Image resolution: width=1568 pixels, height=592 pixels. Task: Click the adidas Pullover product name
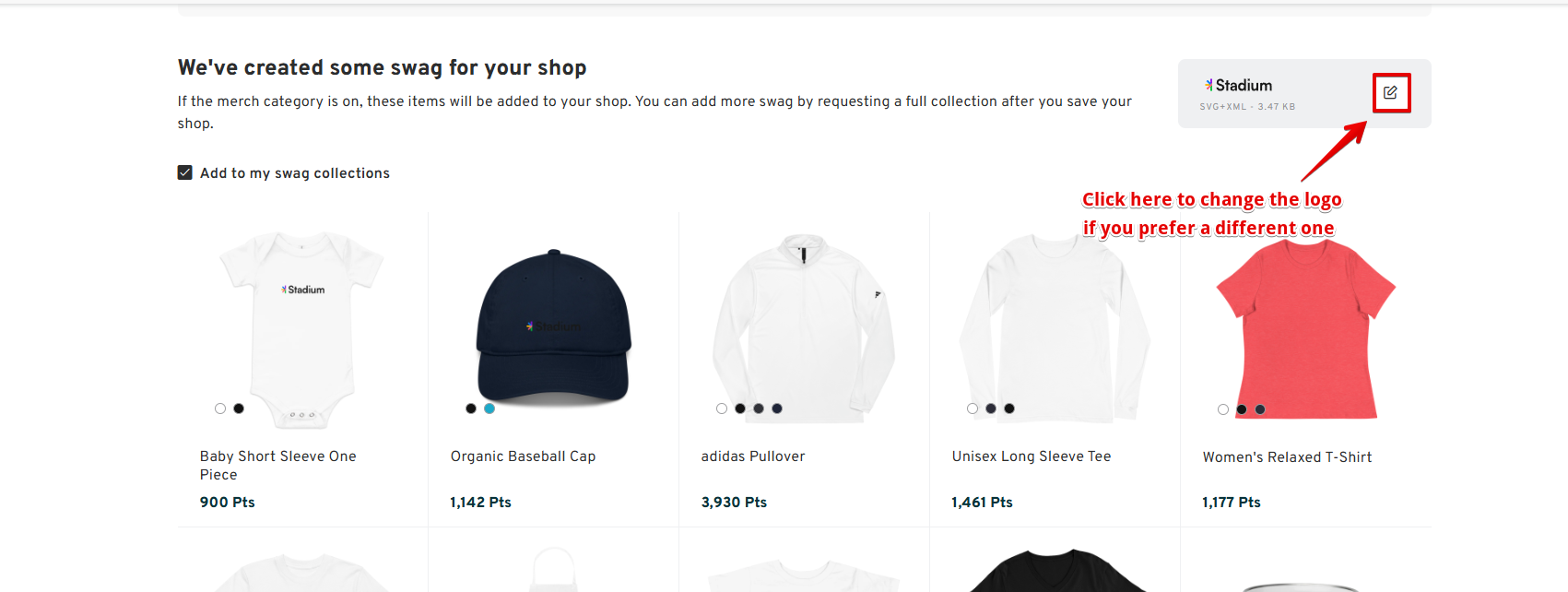(x=753, y=456)
